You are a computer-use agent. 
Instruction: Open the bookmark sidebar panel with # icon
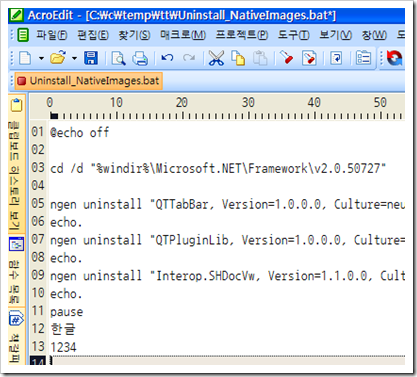click(16, 319)
